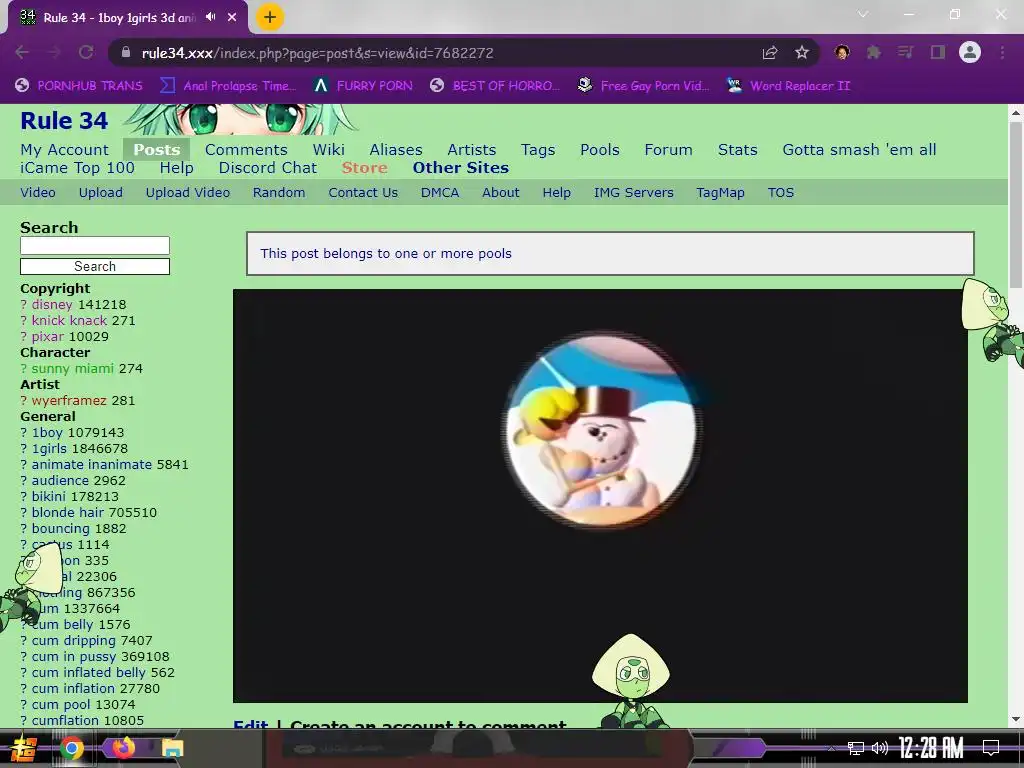
Task: Open the Contact Us link
Action: pos(363,193)
